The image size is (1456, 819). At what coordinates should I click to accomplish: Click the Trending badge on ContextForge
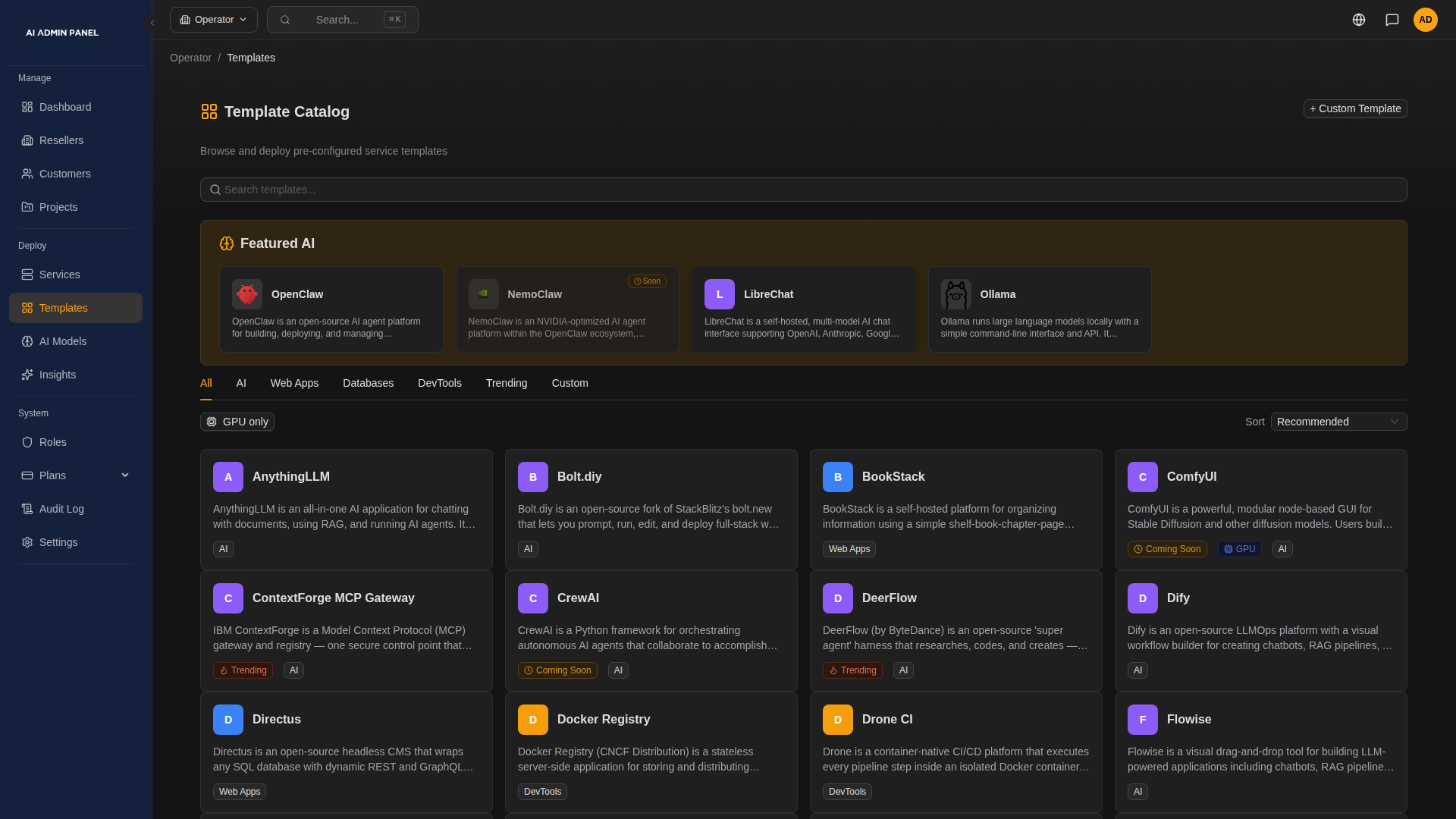click(x=243, y=670)
